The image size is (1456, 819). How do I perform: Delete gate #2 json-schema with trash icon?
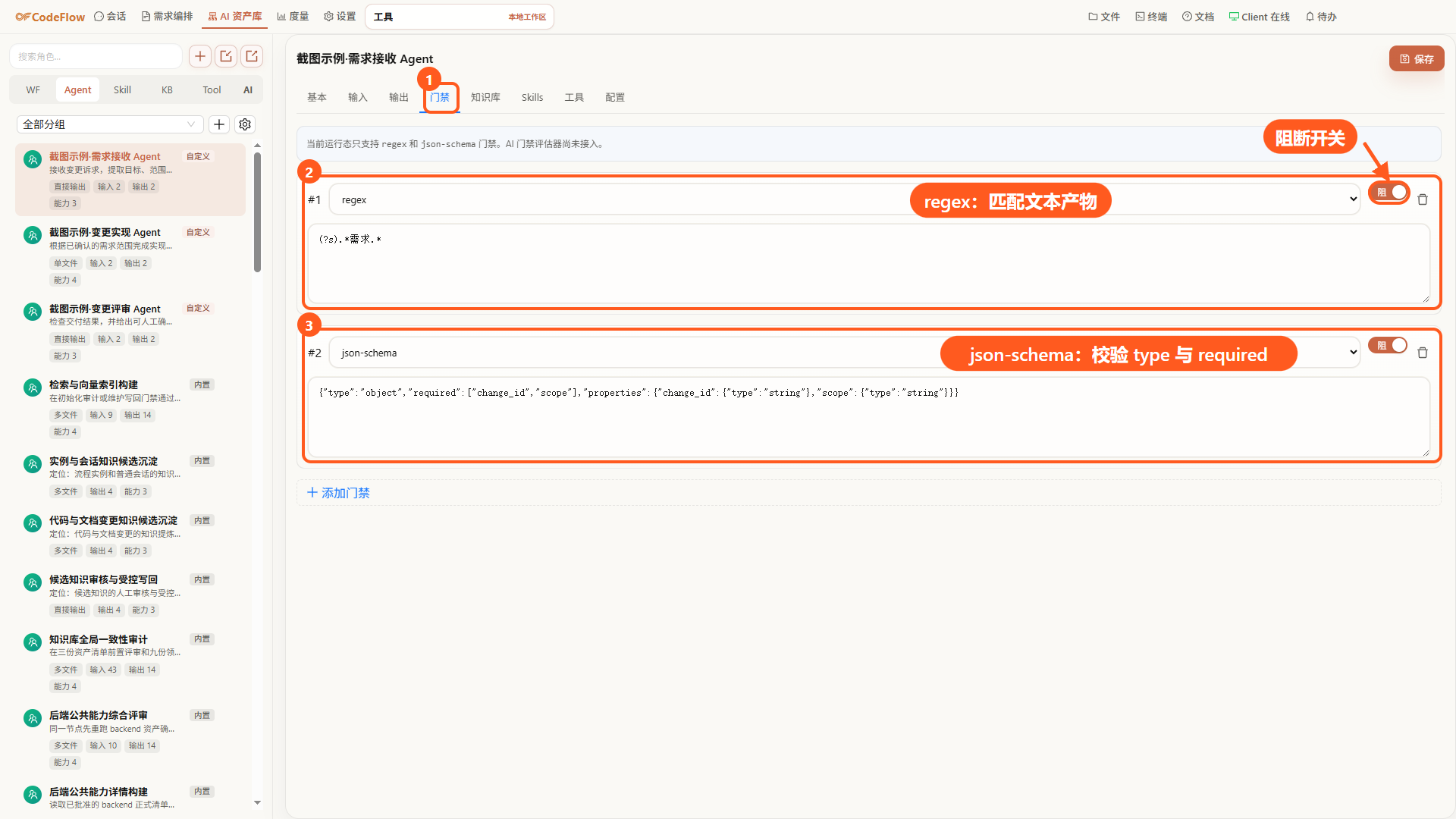coord(1423,353)
